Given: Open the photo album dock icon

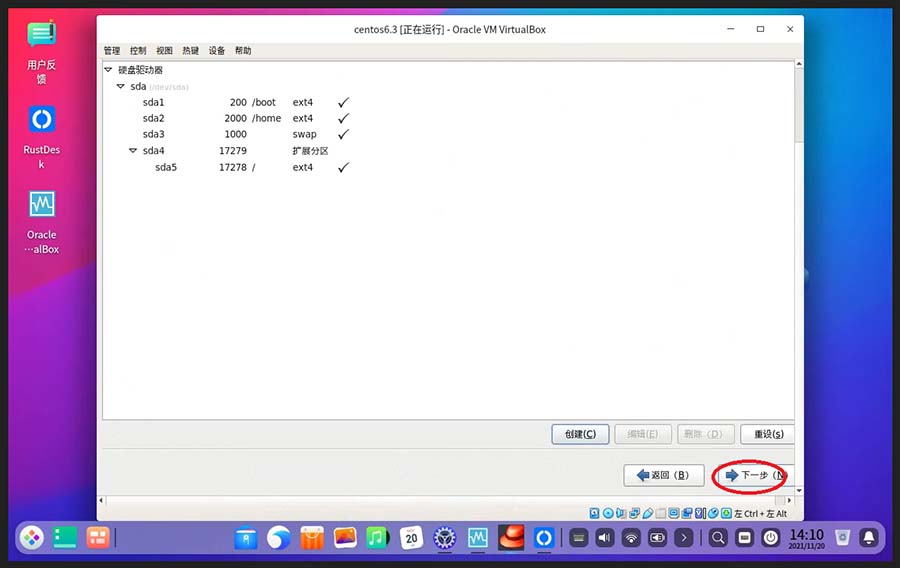Looking at the screenshot, I should (345, 538).
